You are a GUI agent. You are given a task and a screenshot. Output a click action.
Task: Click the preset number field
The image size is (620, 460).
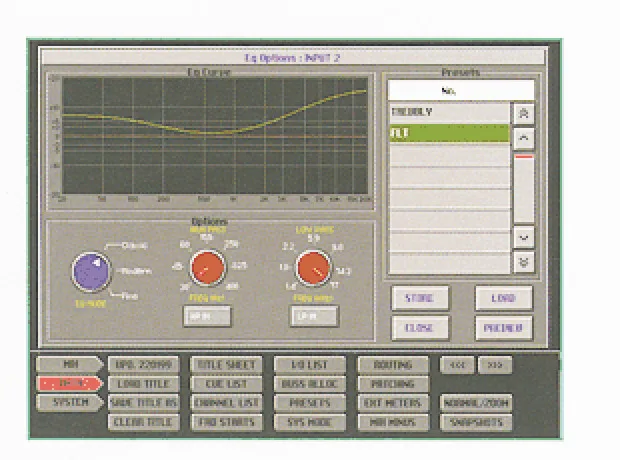pyautogui.click(x=461, y=91)
